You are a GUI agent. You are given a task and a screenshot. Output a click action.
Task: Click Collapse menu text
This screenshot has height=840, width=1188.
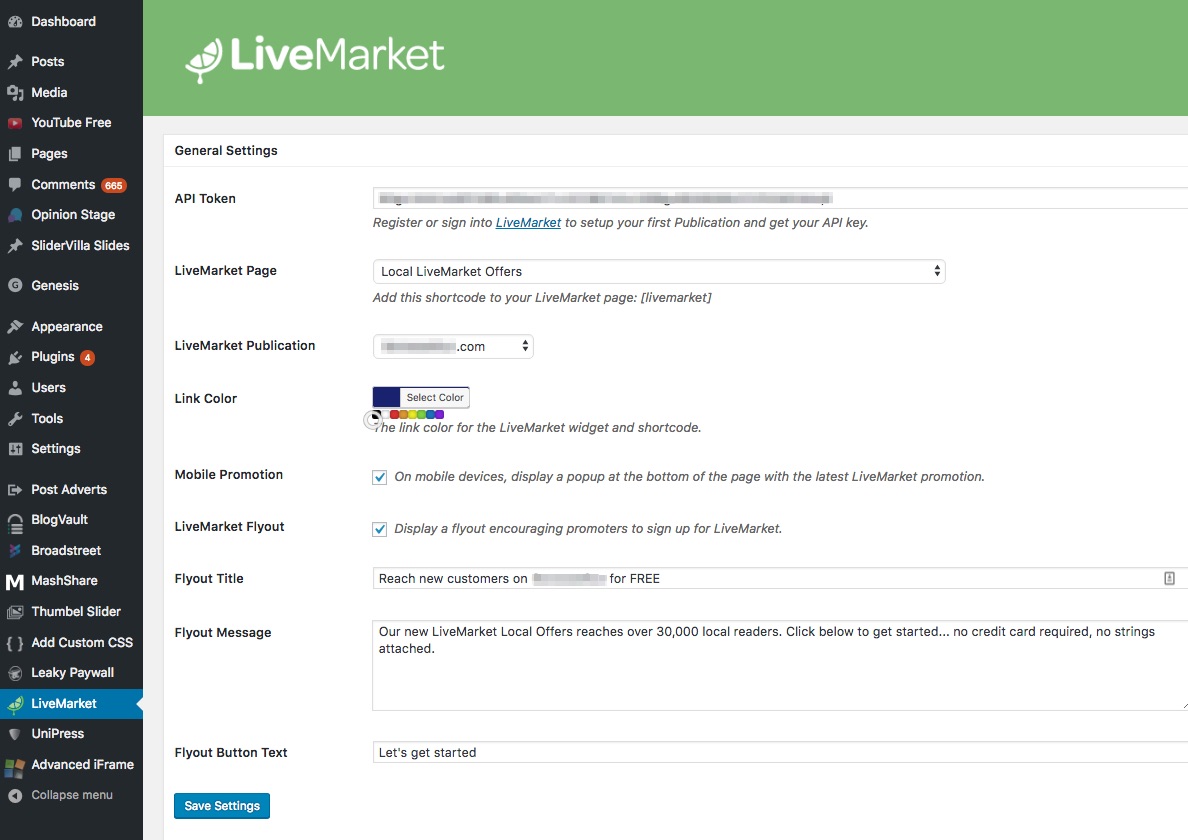pyautogui.click(x=72, y=795)
